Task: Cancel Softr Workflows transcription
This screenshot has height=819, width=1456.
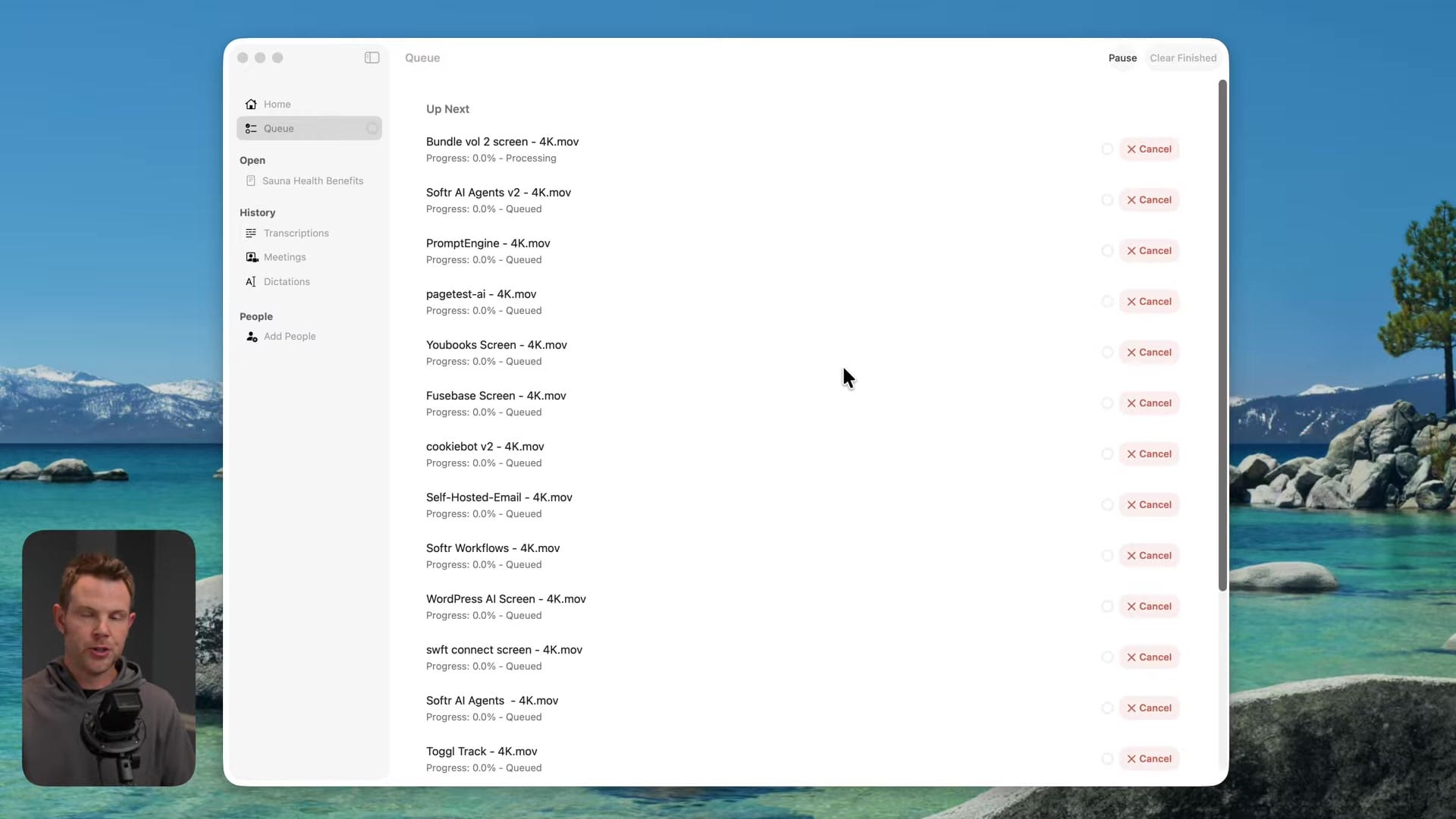Action: pyautogui.click(x=1149, y=555)
